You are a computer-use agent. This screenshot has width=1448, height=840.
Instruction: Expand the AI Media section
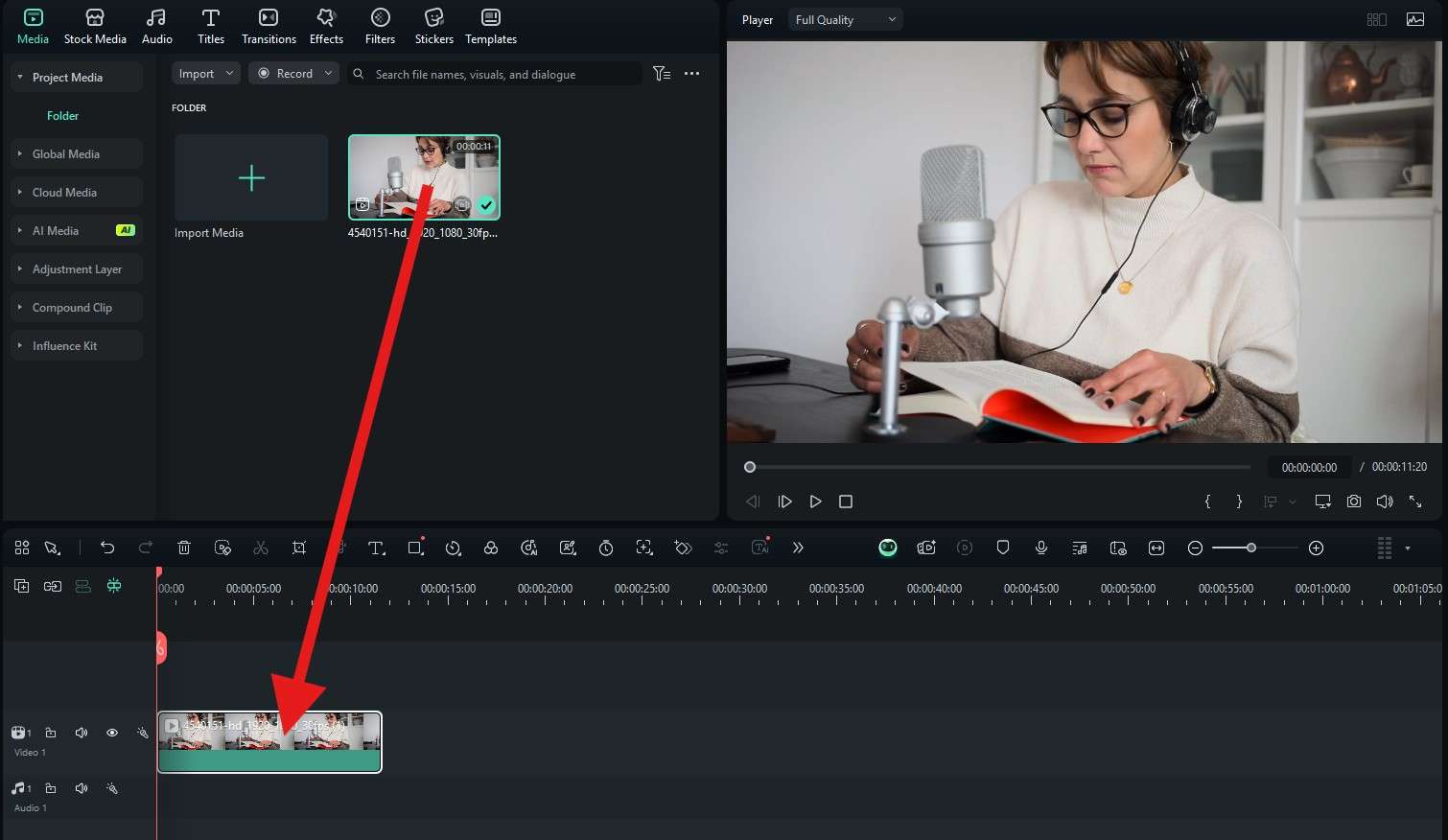coord(77,230)
